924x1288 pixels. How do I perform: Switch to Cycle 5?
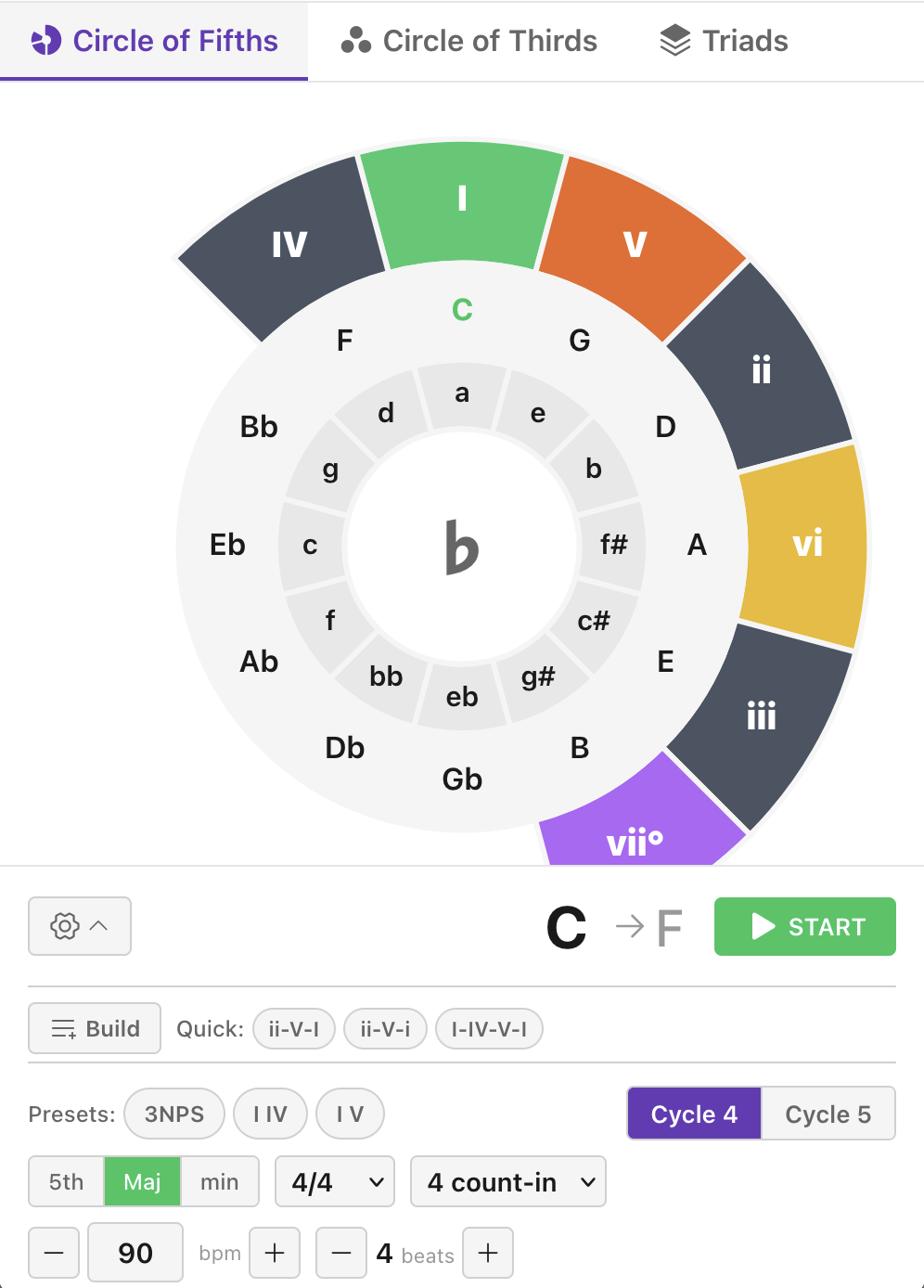click(x=828, y=1114)
